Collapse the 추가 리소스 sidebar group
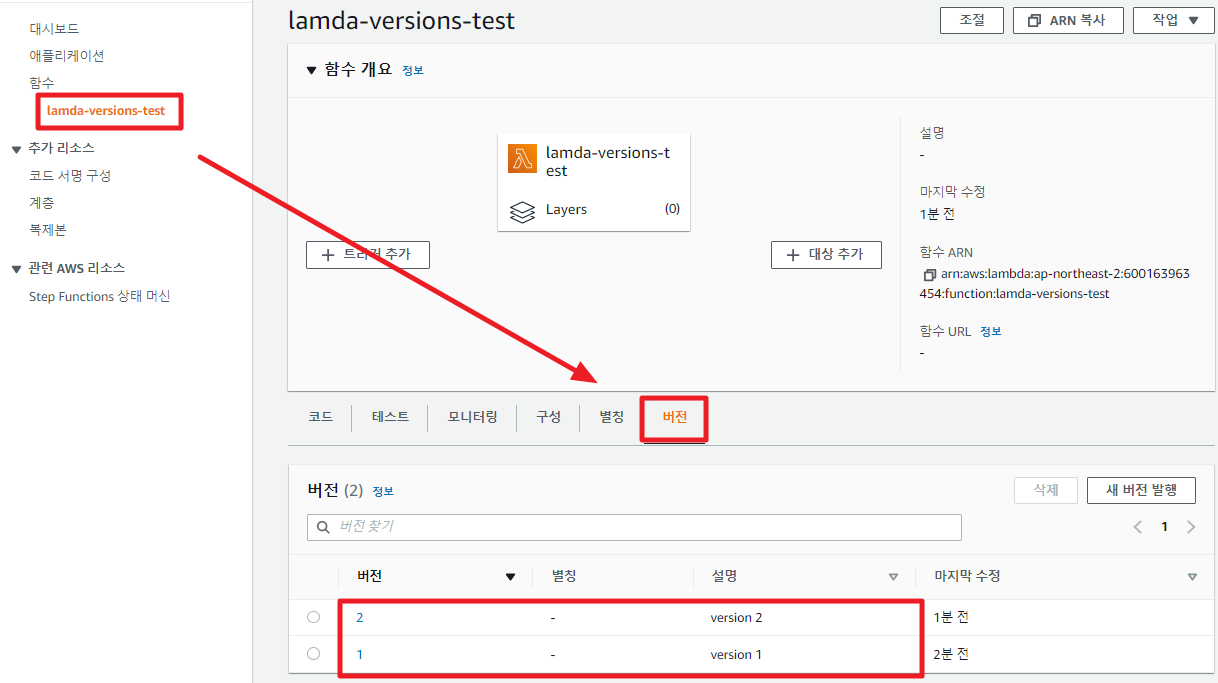1218x683 pixels. pyautogui.click(x=16, y=149)
